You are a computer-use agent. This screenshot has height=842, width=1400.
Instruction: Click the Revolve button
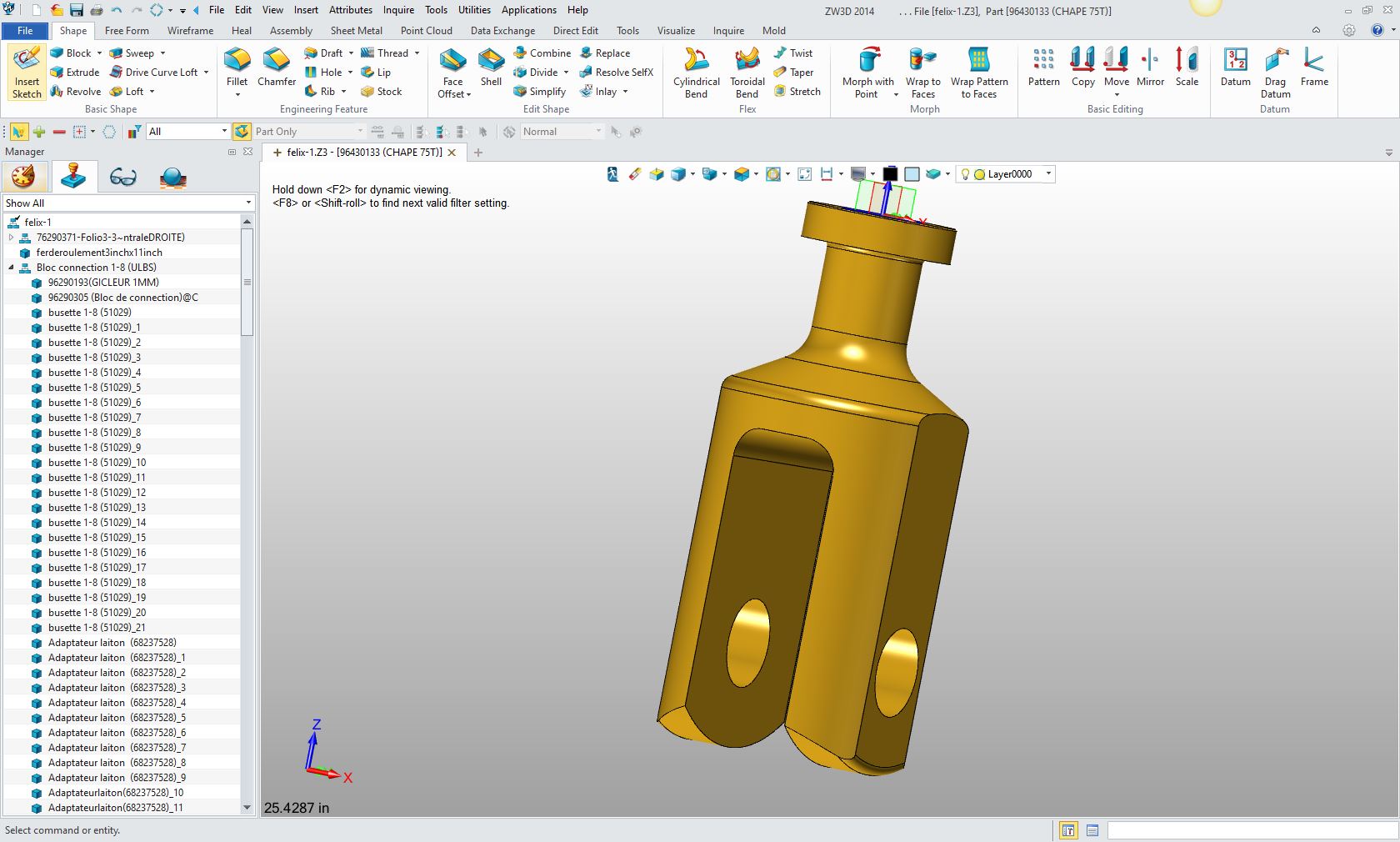point(76,92)
